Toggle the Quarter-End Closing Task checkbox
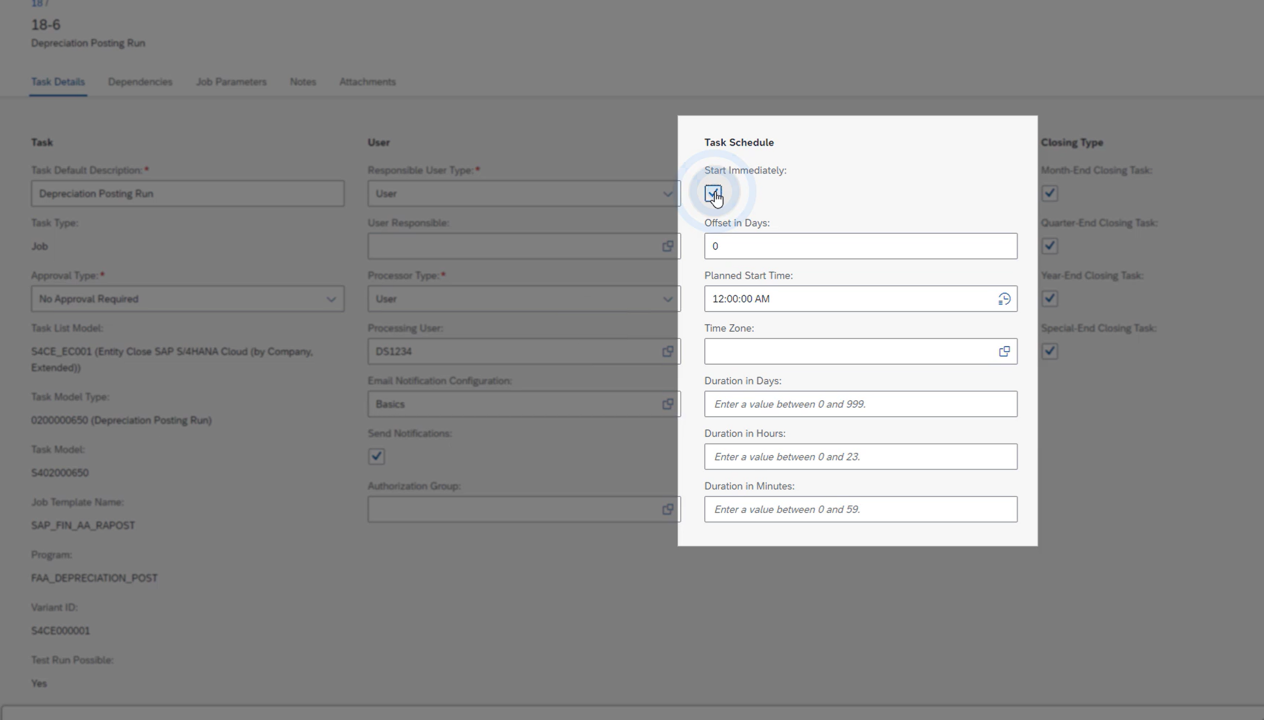The height and width of the screenshot is (720, 1264). click(1049, 246)
